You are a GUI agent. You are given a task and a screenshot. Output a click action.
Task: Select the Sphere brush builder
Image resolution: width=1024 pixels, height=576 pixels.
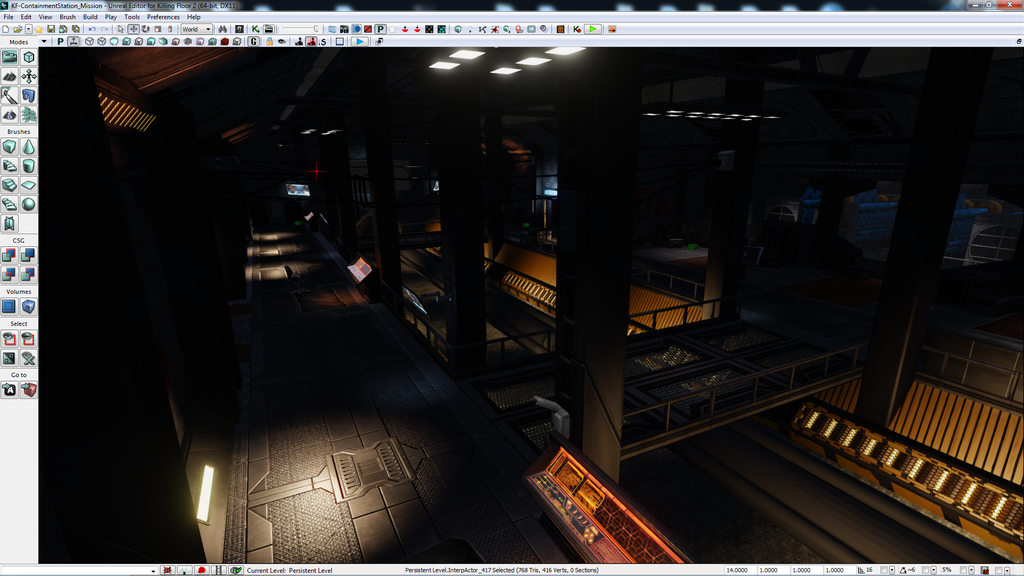[x=29, y=204]
